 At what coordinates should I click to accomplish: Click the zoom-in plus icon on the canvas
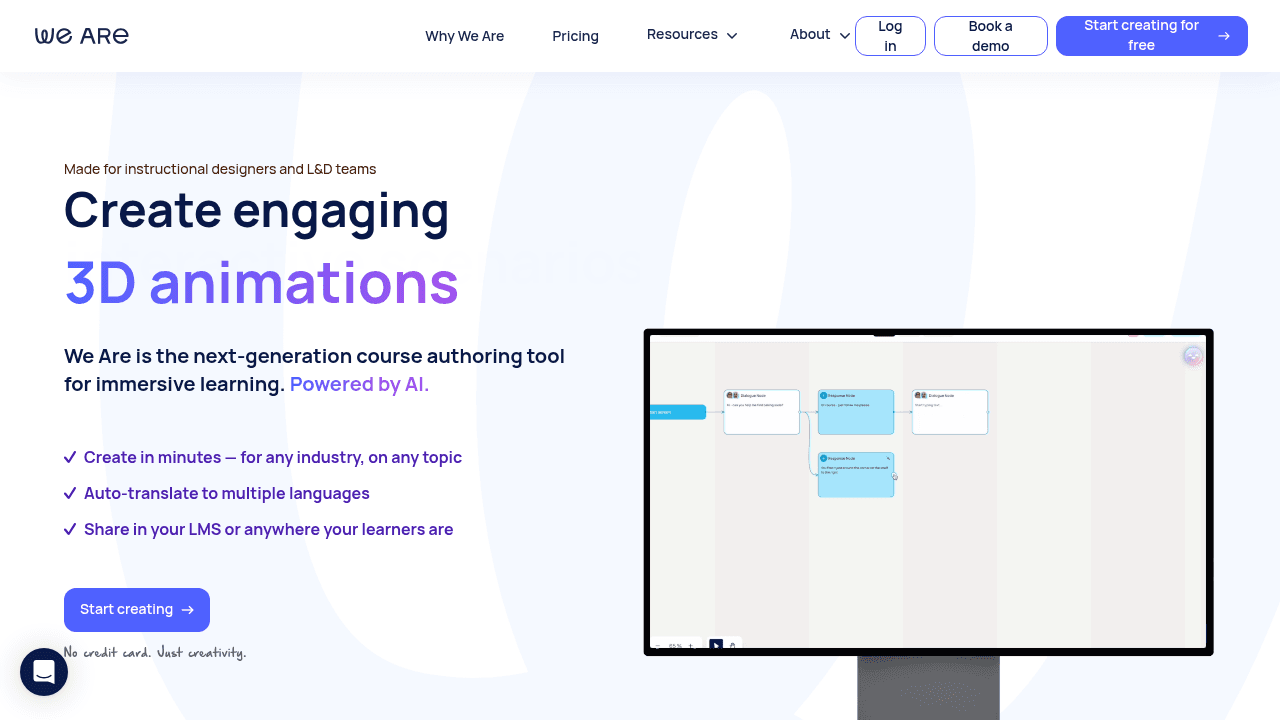point(690,645)
